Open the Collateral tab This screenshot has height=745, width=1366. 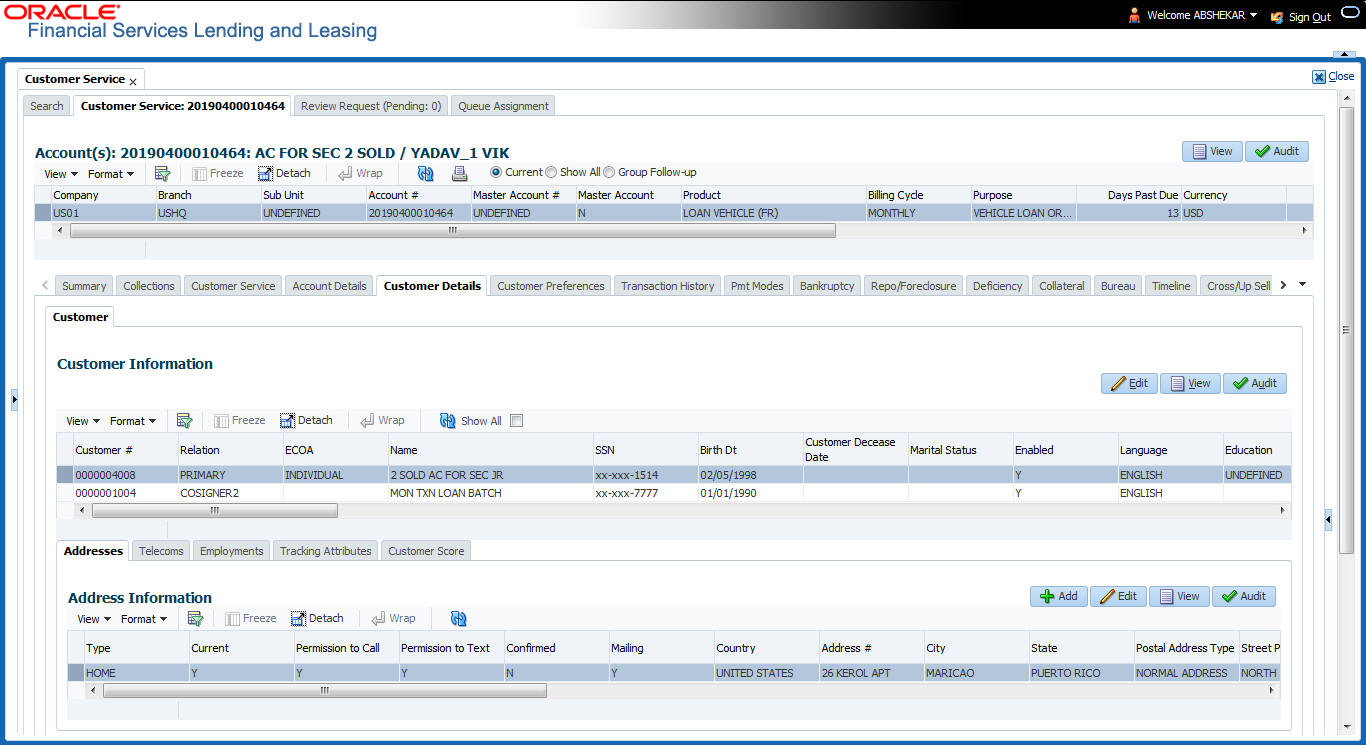1061,286
